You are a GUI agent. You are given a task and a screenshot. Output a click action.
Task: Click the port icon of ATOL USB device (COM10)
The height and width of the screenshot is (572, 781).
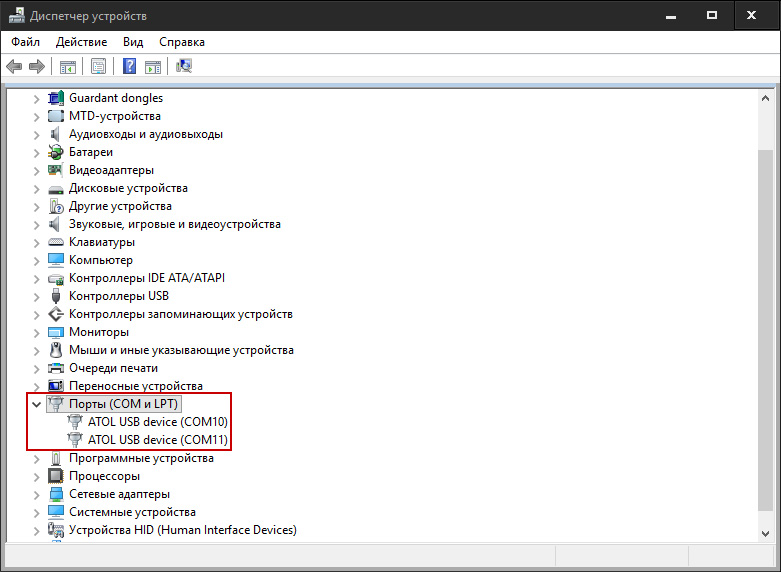(x=75, y=422)
